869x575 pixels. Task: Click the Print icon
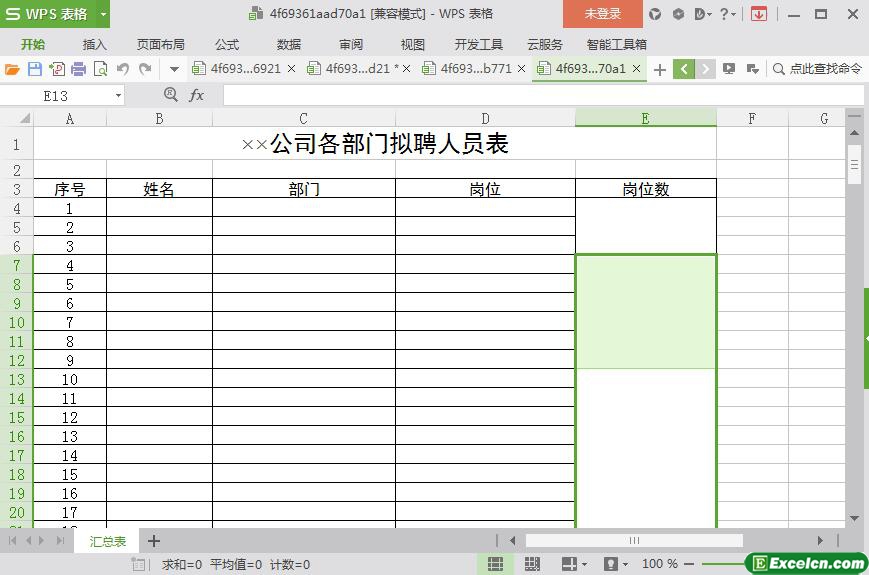click(x=79, y=69)
